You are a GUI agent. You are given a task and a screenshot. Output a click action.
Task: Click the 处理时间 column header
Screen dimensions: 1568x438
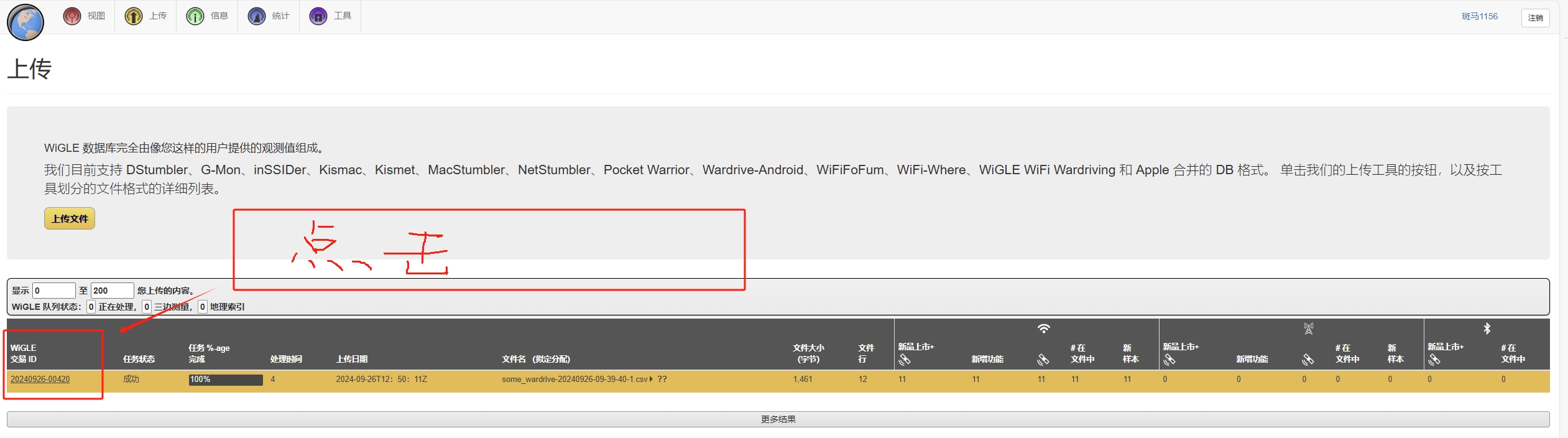(x=286, y=359)
